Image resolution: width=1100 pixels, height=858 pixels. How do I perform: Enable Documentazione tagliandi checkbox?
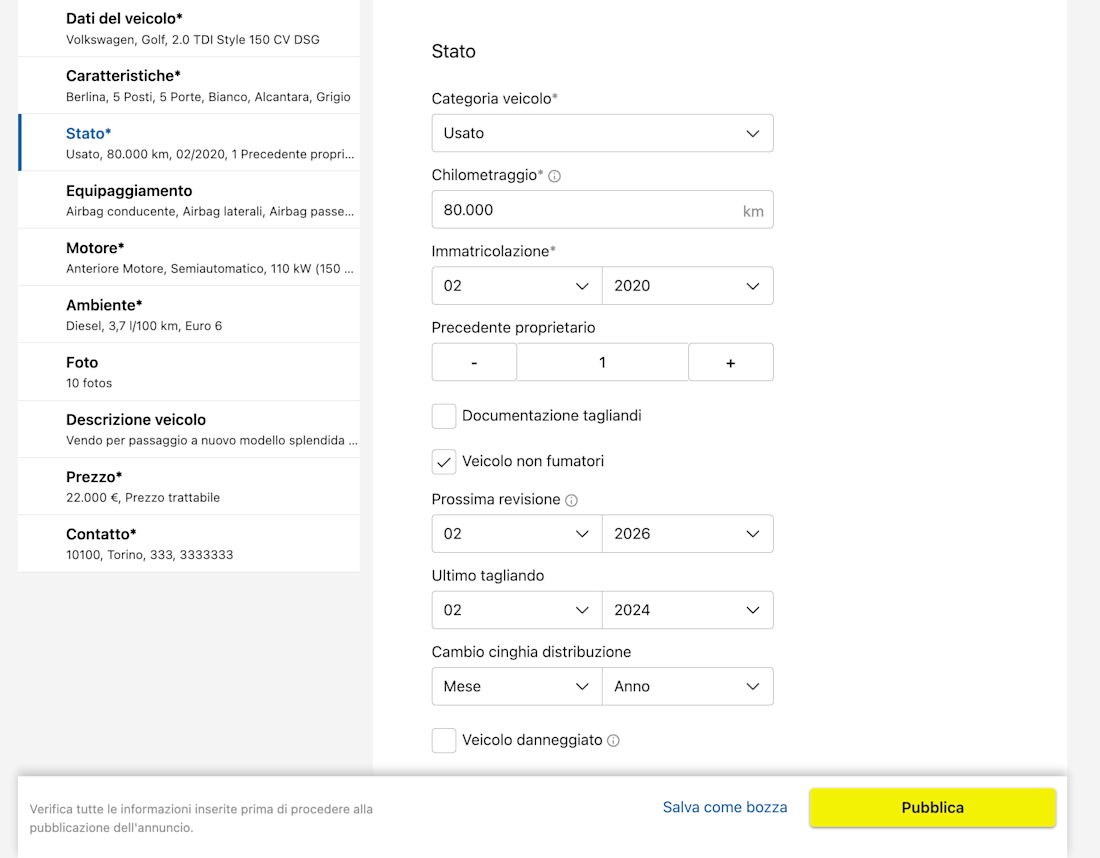coord(444,416)
